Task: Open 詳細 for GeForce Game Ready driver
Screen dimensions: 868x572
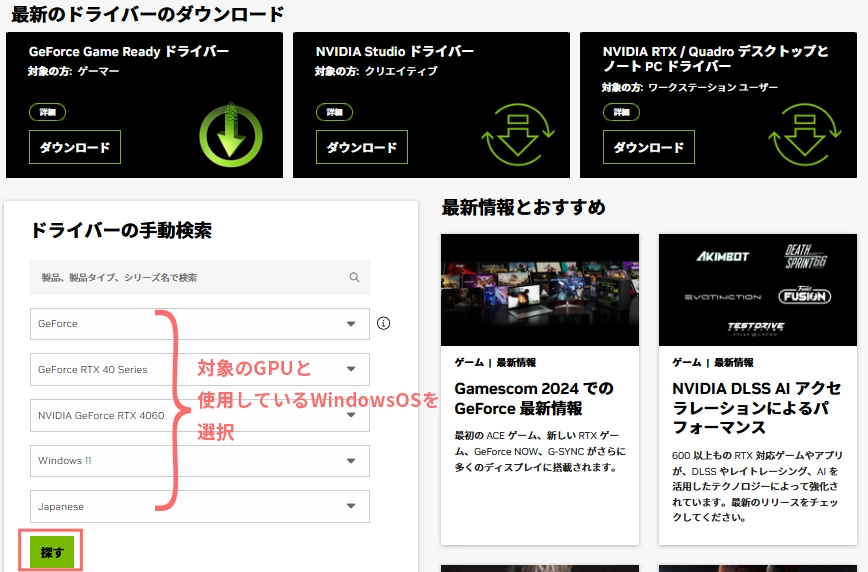Action: [x=48, y=112]
